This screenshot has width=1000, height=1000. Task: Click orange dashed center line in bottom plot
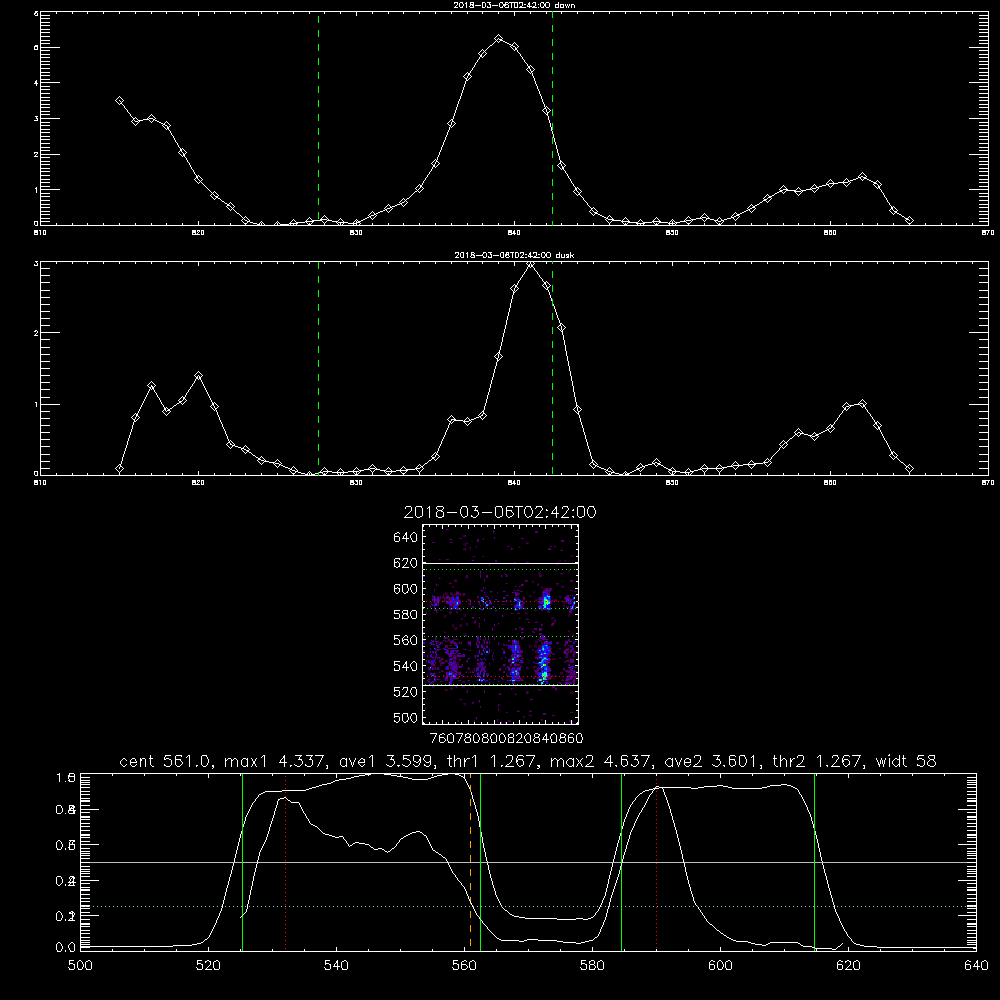pos(471,861)
